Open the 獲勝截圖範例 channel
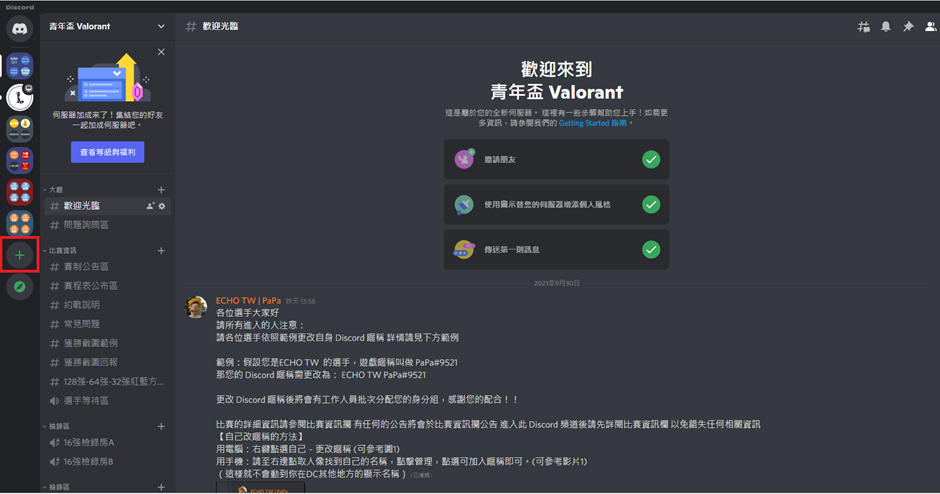This screenshot has width=940, height=494. (x=108, y=344)
